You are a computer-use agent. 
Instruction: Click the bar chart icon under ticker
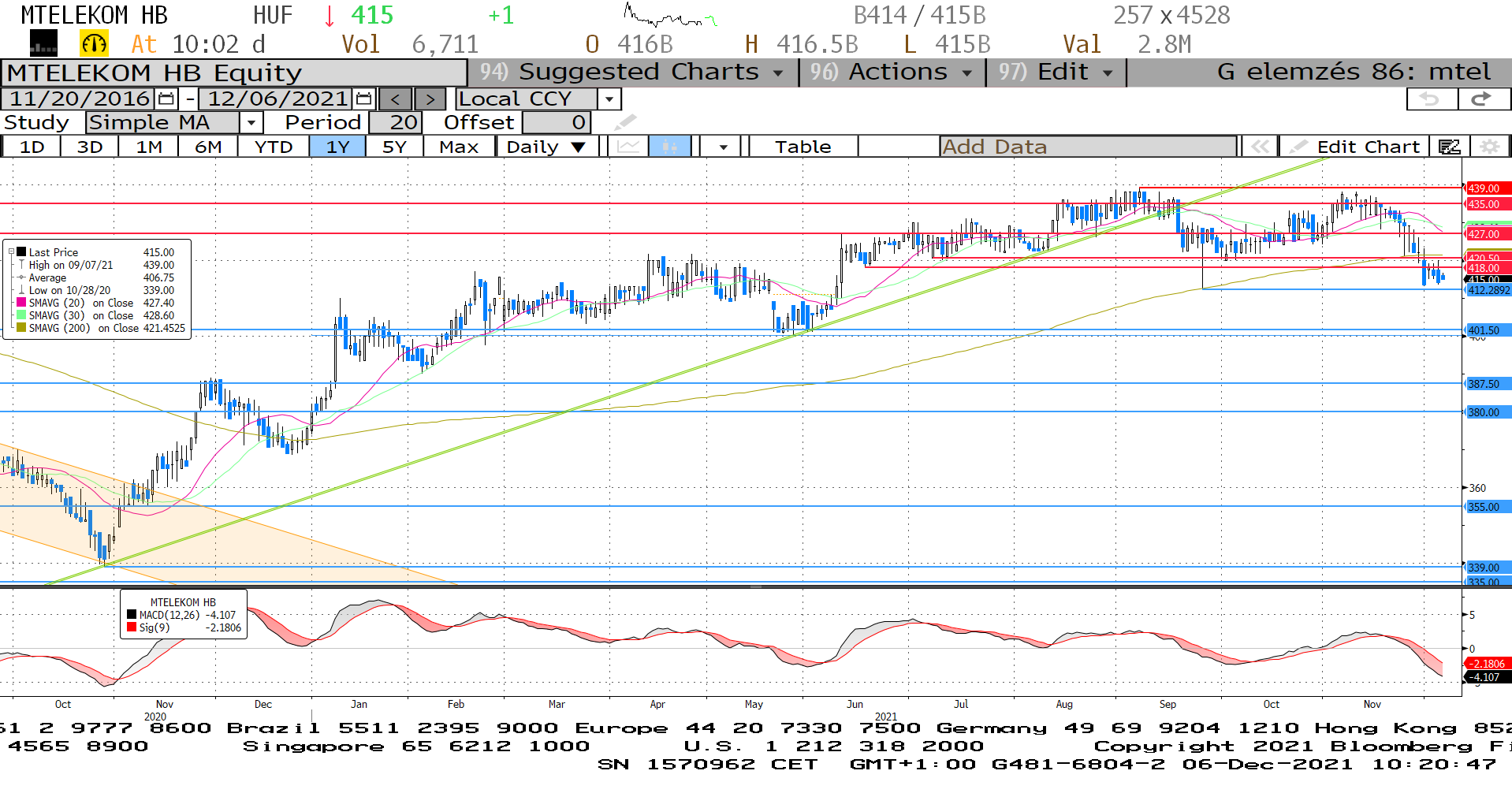coord(43,43)
